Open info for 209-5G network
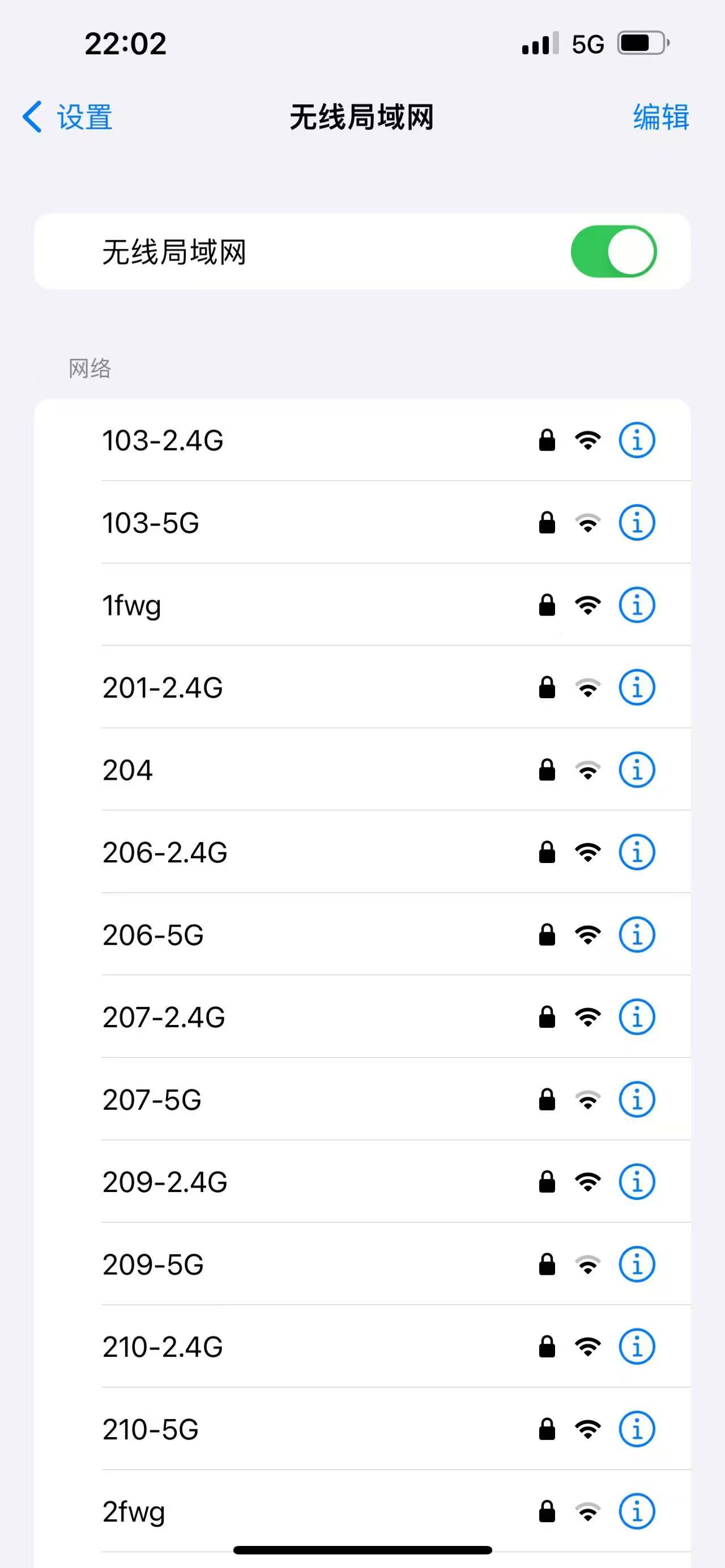This screenshot has width=725, height=1568. (x=637, y=1264)
